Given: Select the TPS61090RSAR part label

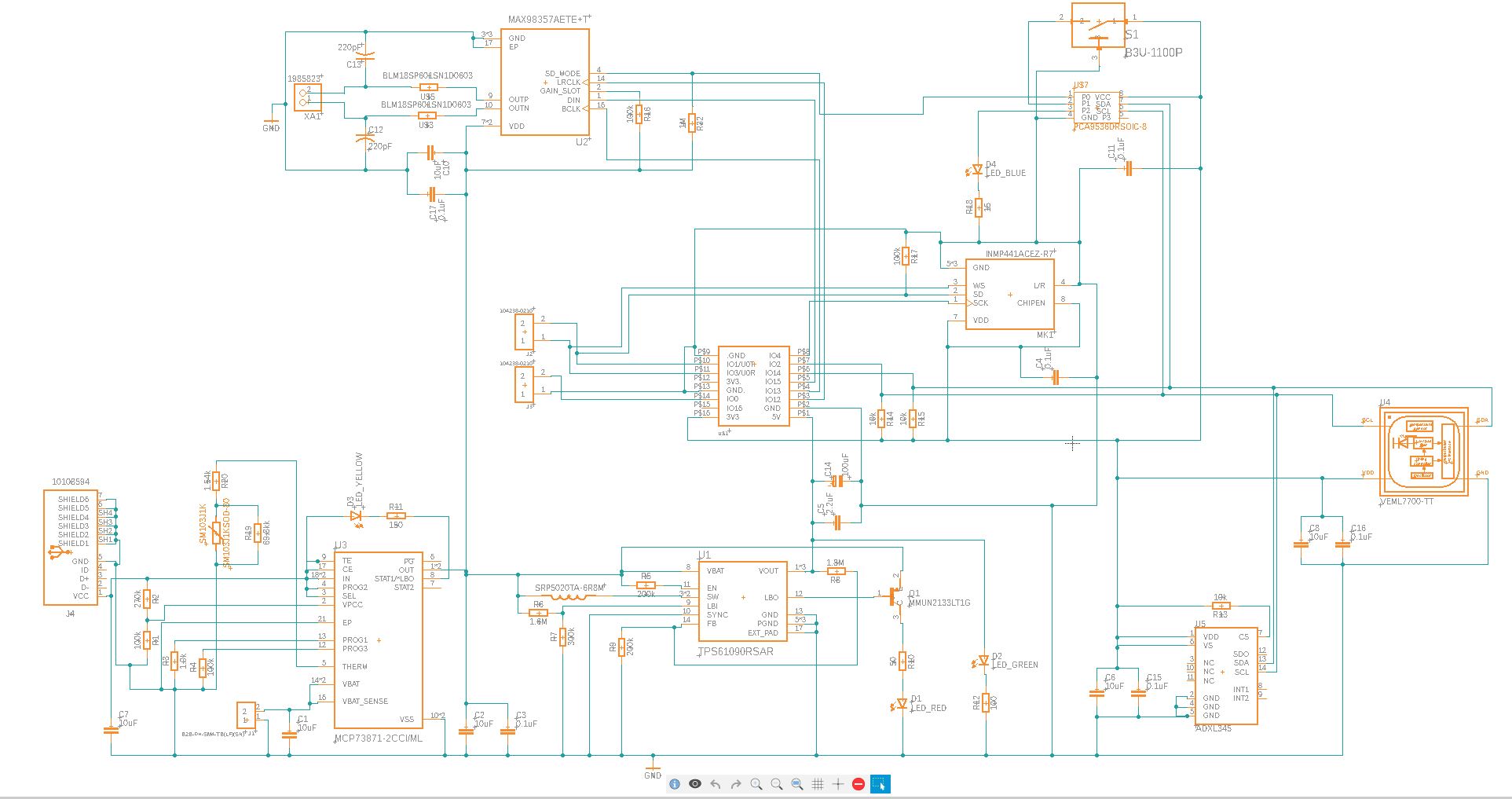Looking at the screenshot, I should (x=735, y=651).
